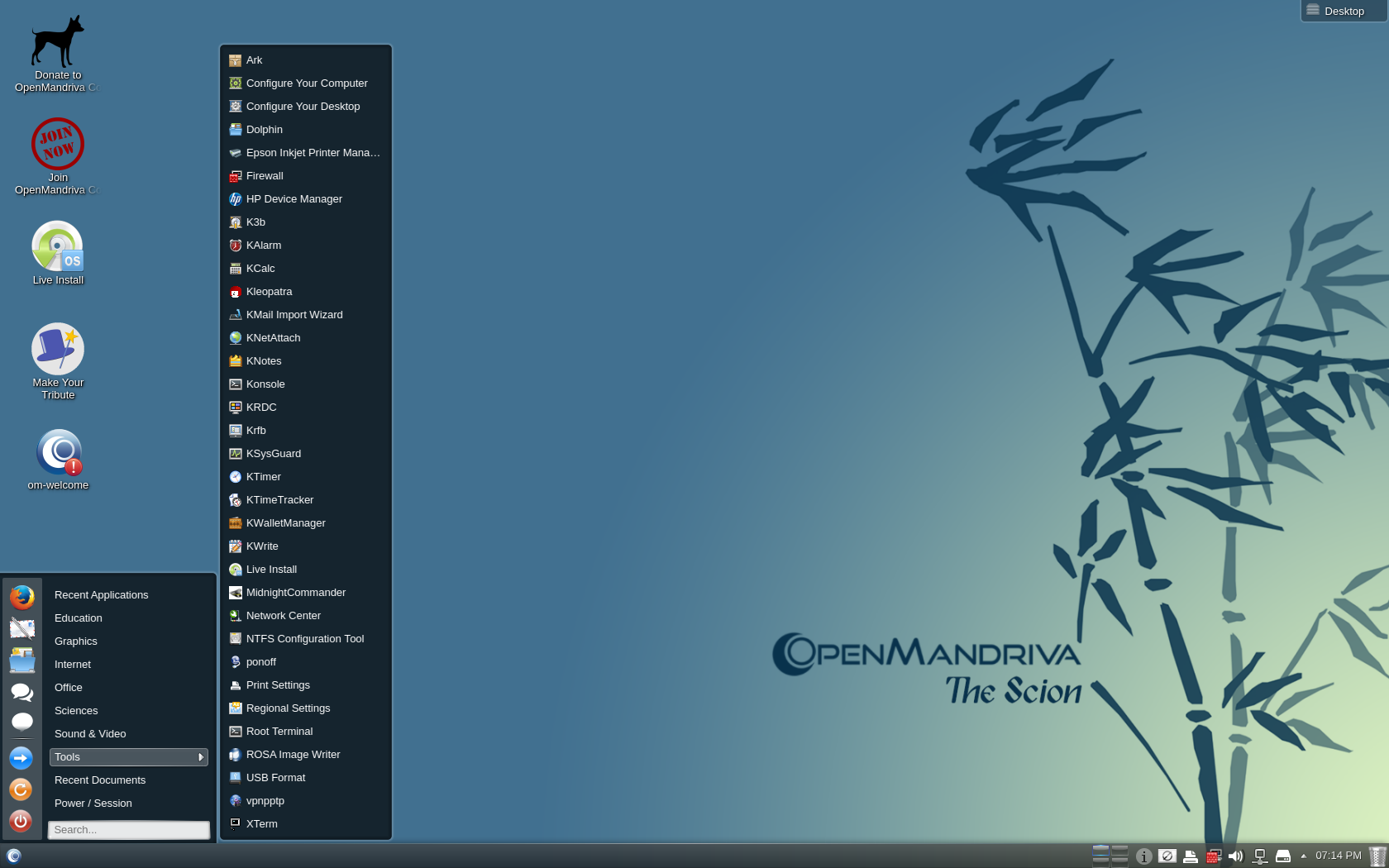Image resolution: width=1389 pixels, height=868 pixels.
Task: Open the Power / Session category
Action: [x=128, y=804]
